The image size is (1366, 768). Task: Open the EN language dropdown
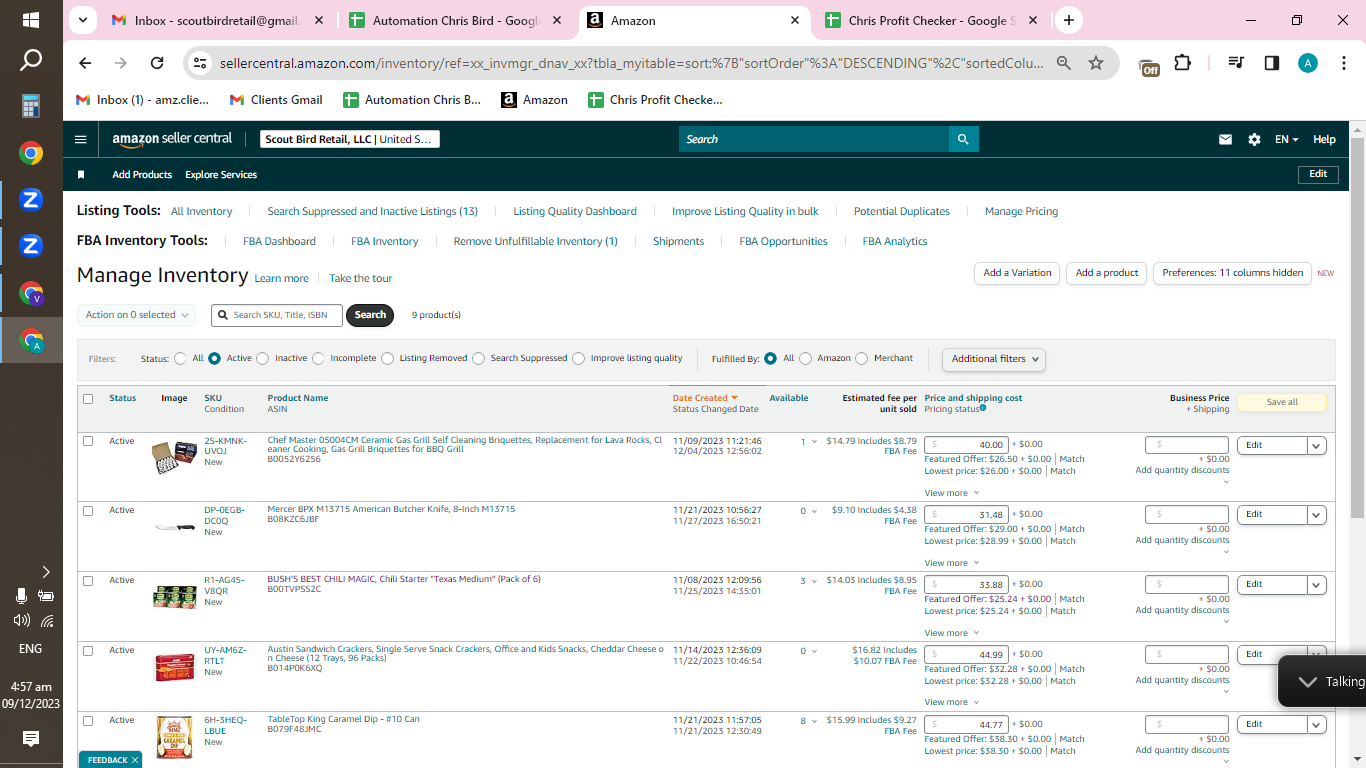(1286, 140)
